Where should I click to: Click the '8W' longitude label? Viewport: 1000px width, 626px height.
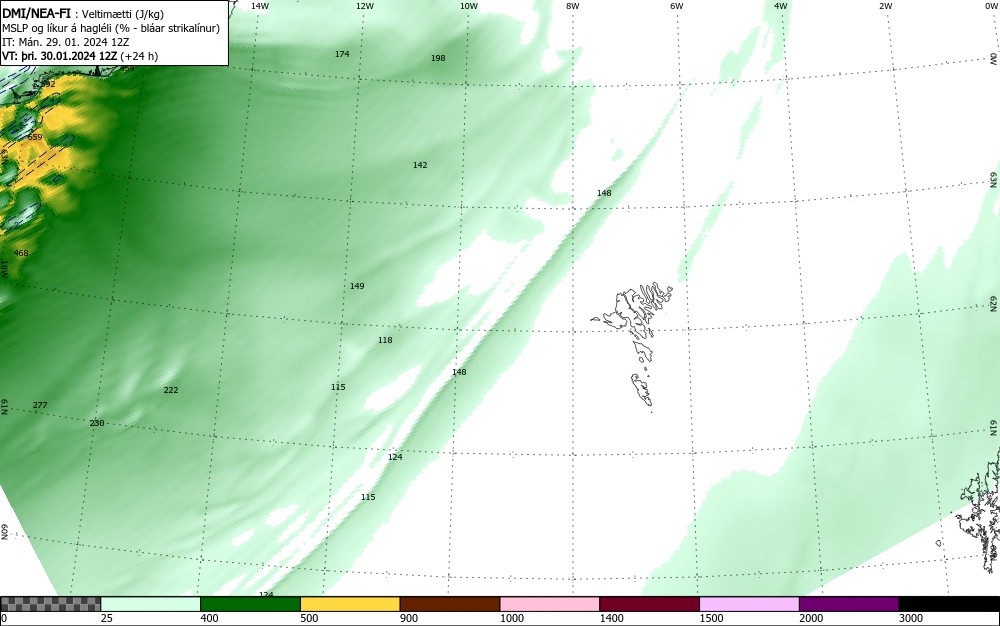(x=573, y=6)
